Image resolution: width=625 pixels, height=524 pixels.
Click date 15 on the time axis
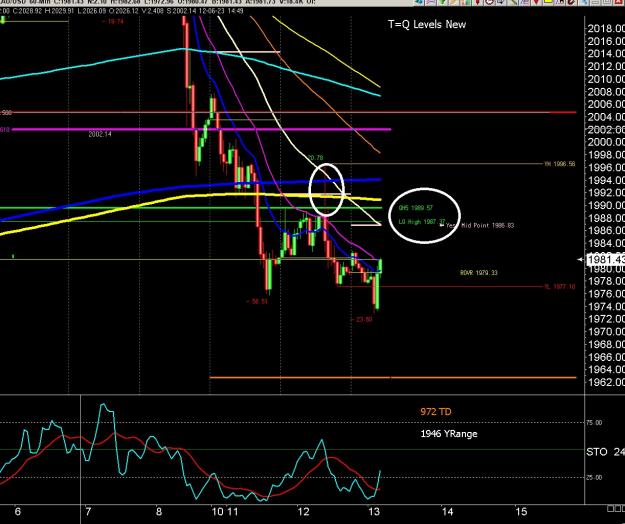pyautogui.click(x=521, y=511)
